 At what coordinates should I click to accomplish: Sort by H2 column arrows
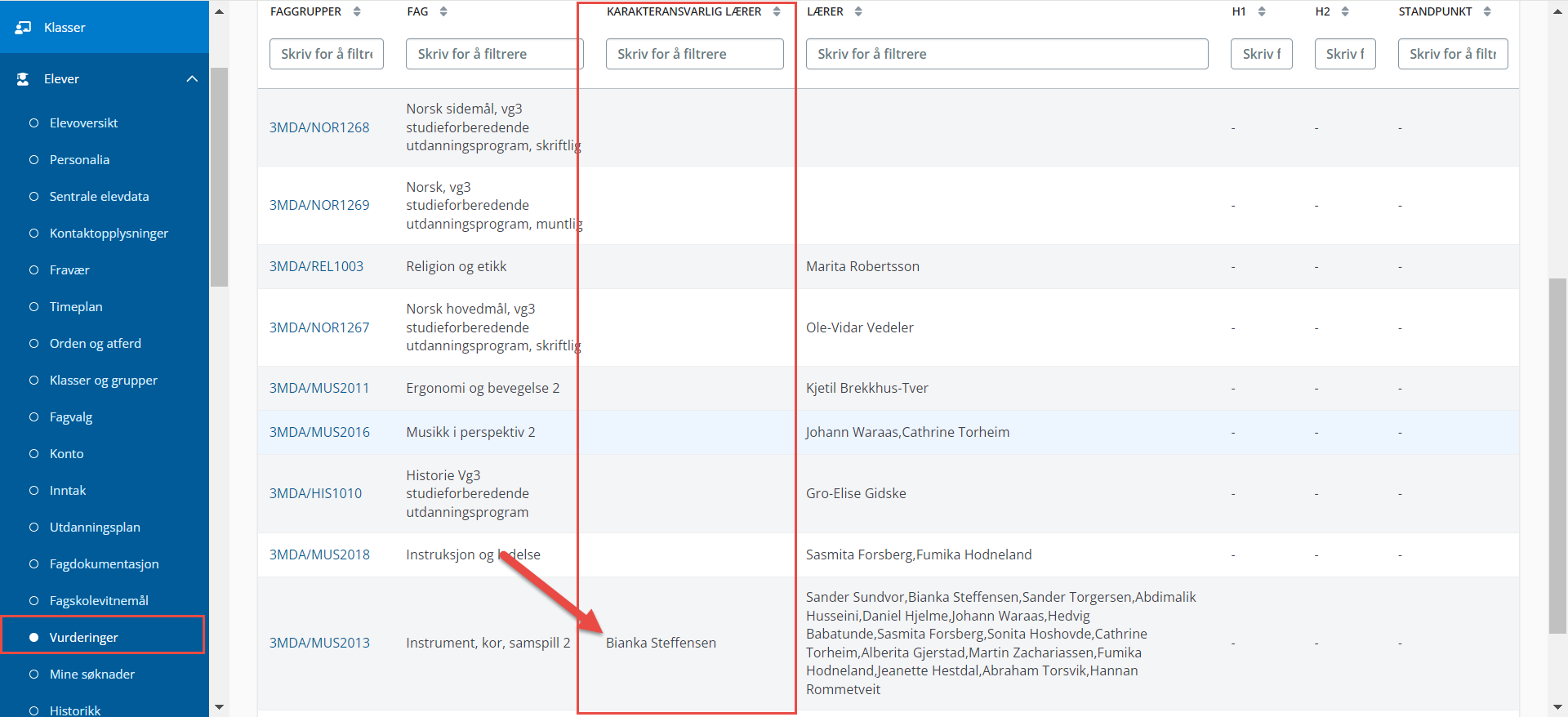click(1345, 11)
